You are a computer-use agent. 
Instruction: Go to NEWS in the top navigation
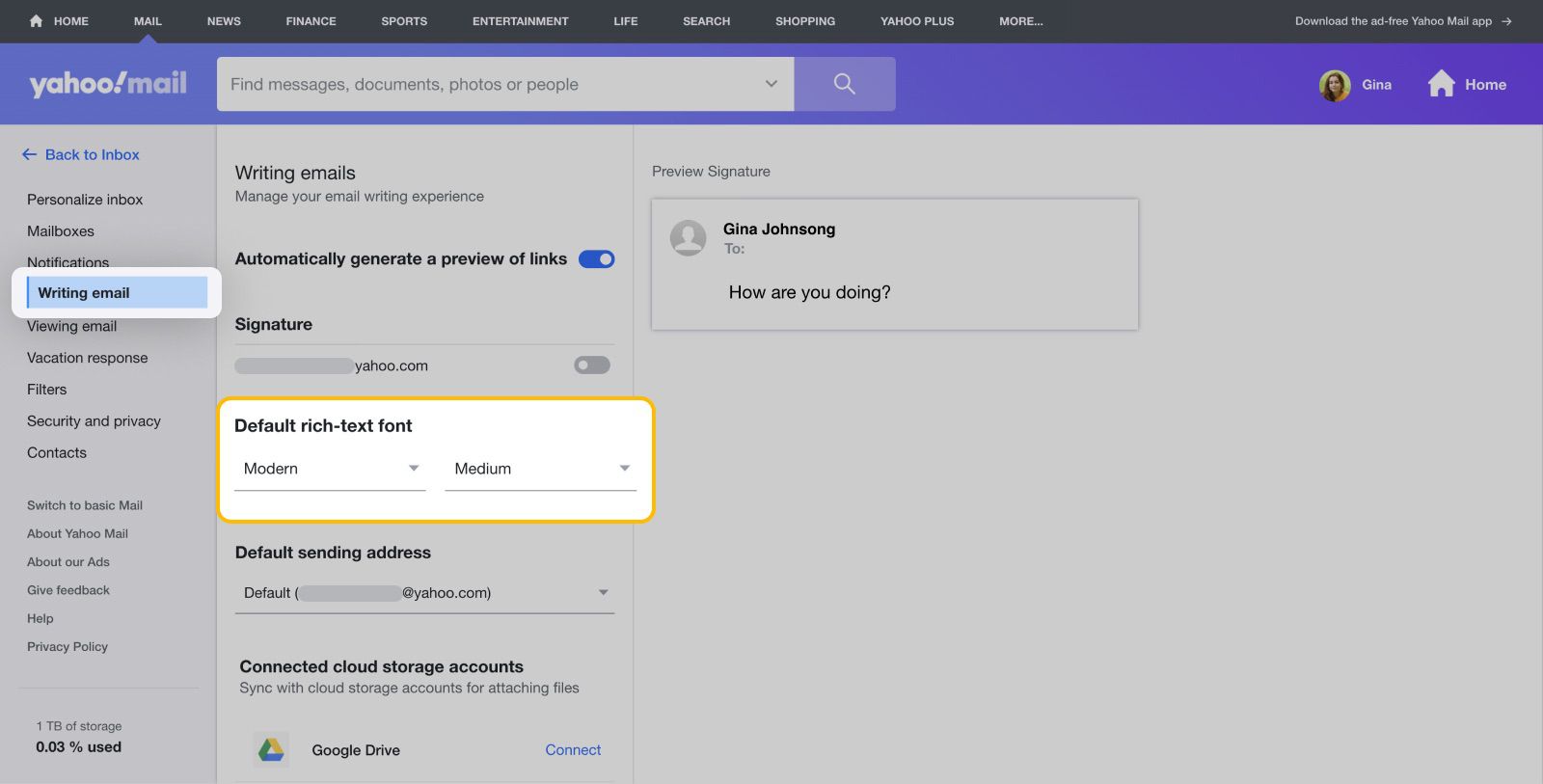tap(224, 21)
